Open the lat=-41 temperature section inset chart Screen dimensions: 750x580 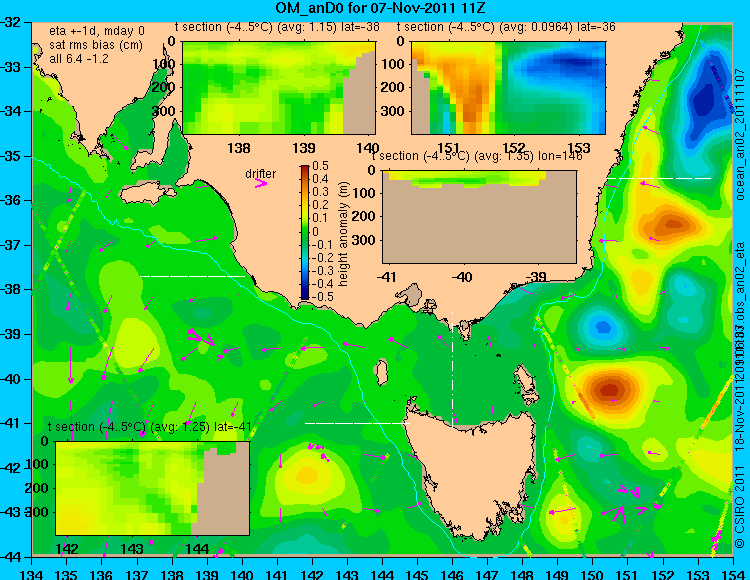click(152, 488)
